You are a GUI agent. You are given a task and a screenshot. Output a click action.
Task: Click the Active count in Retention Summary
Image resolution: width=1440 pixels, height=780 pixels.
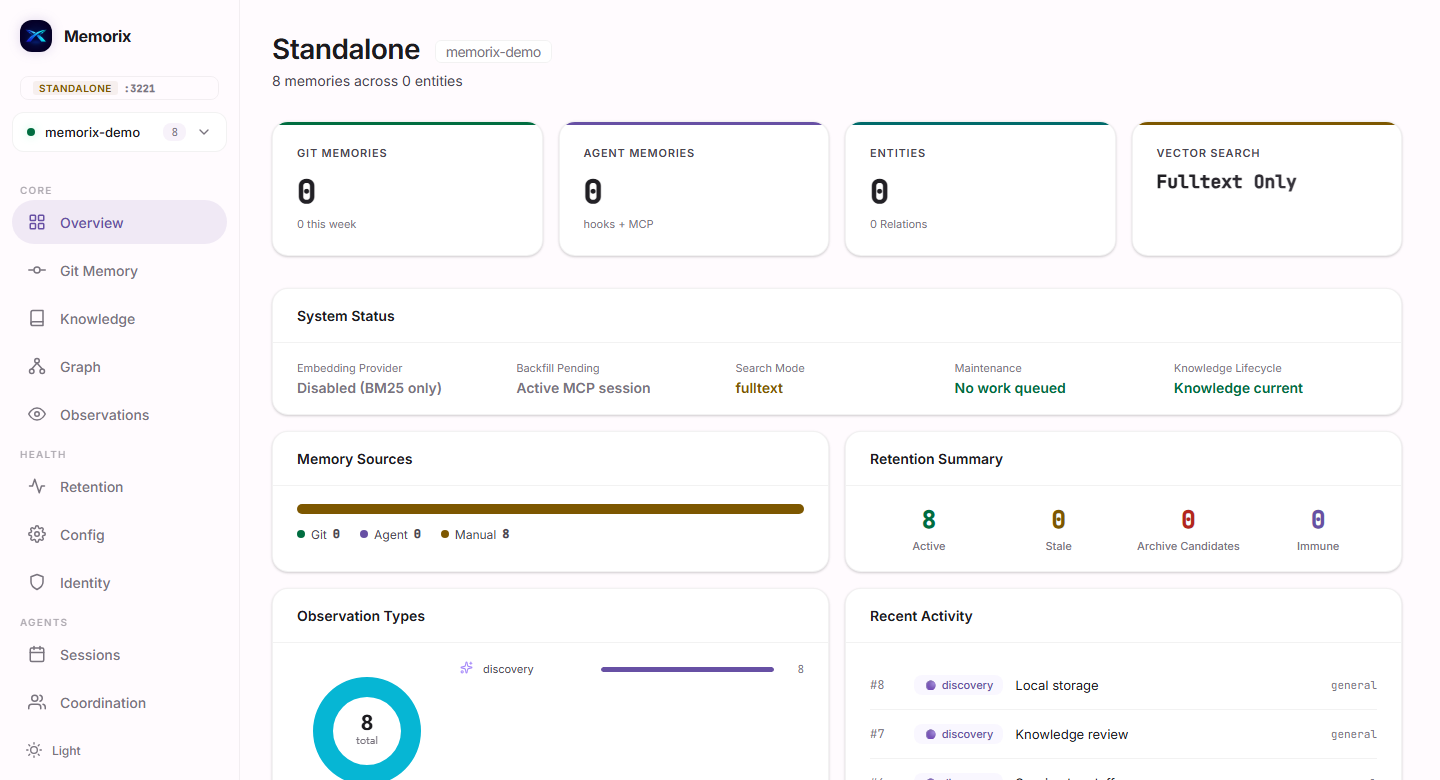[929, 520]
